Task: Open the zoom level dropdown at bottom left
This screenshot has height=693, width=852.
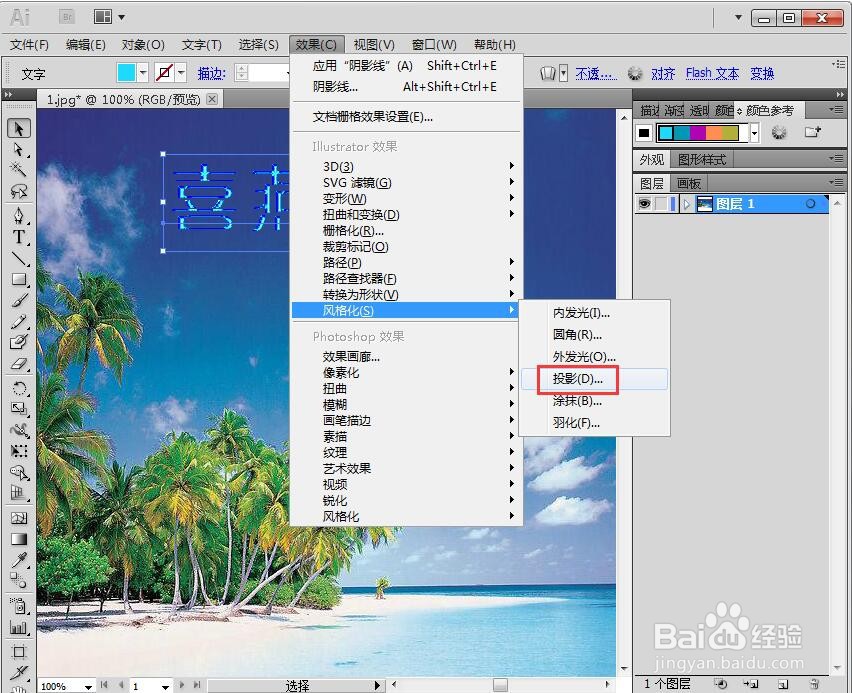Action: coord(87,686)
